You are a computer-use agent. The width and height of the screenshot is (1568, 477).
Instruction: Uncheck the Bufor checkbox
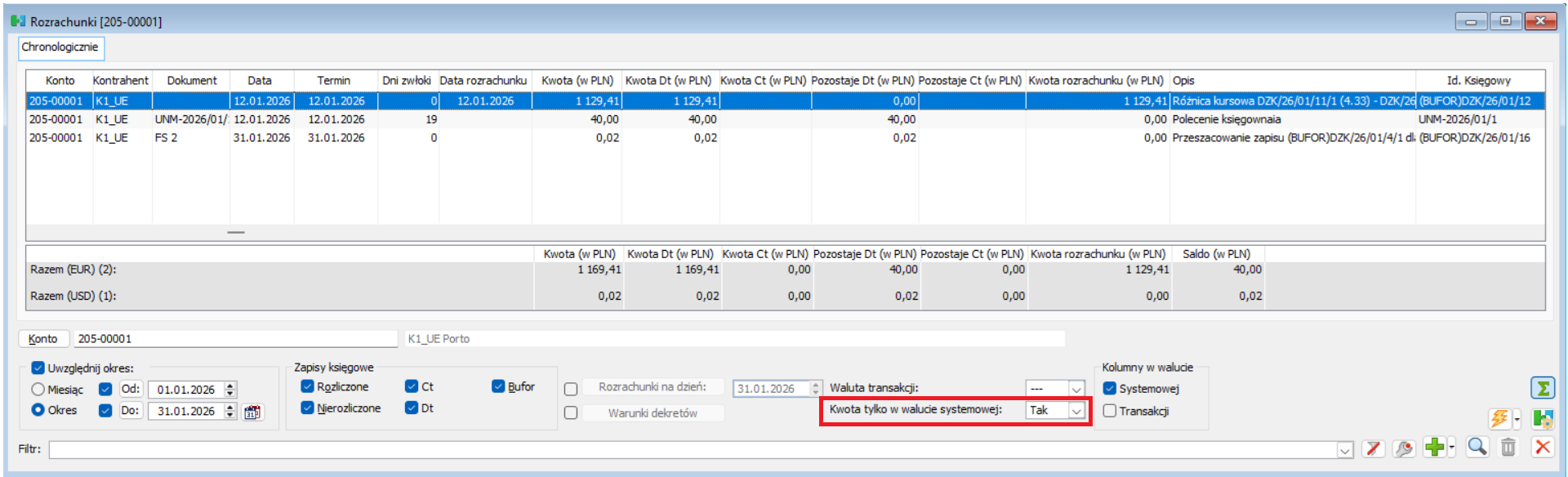pyautogui.click(x=498, y=386)
